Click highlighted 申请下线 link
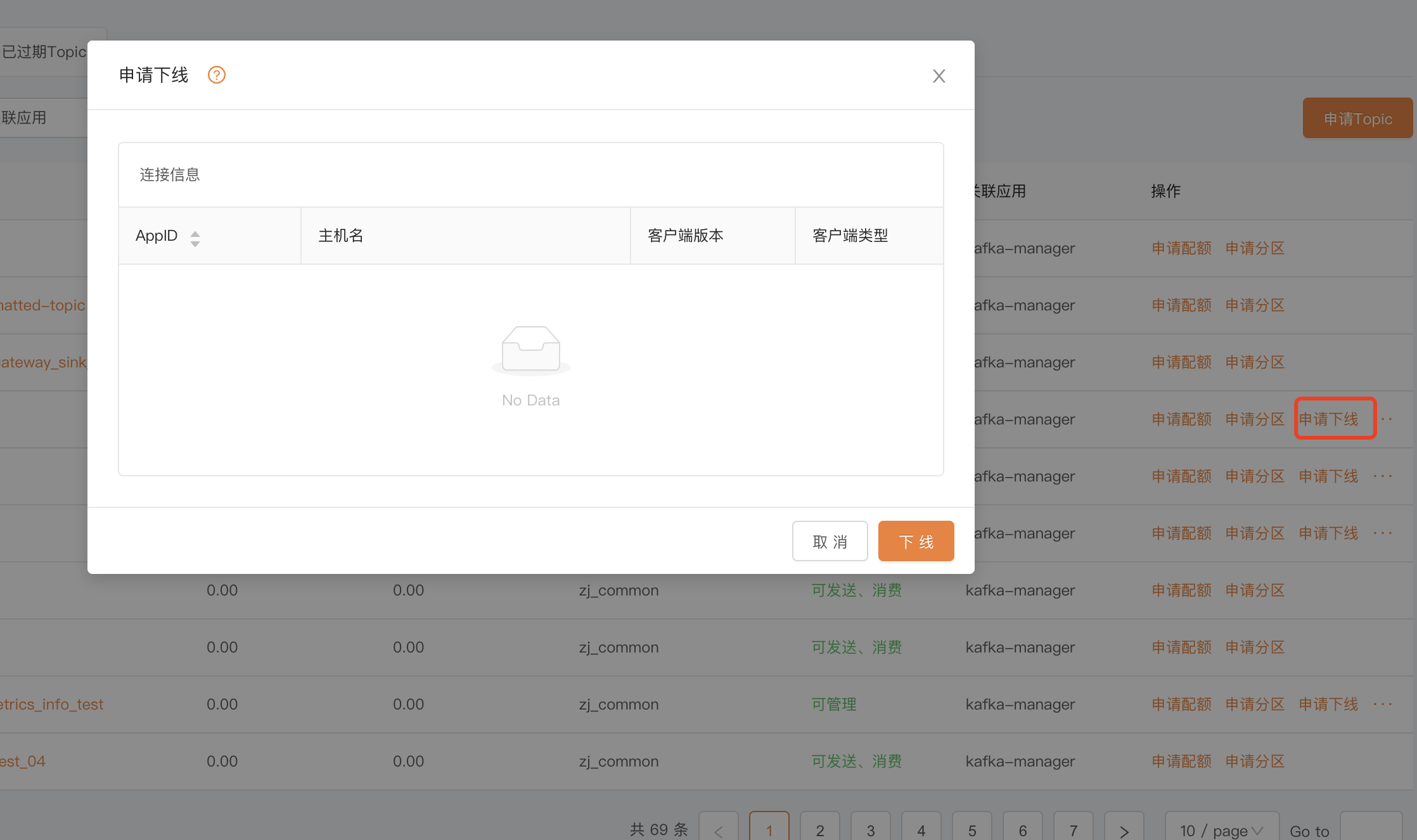Screen dimensions: 1417x840 click(x=1329, y=419)
